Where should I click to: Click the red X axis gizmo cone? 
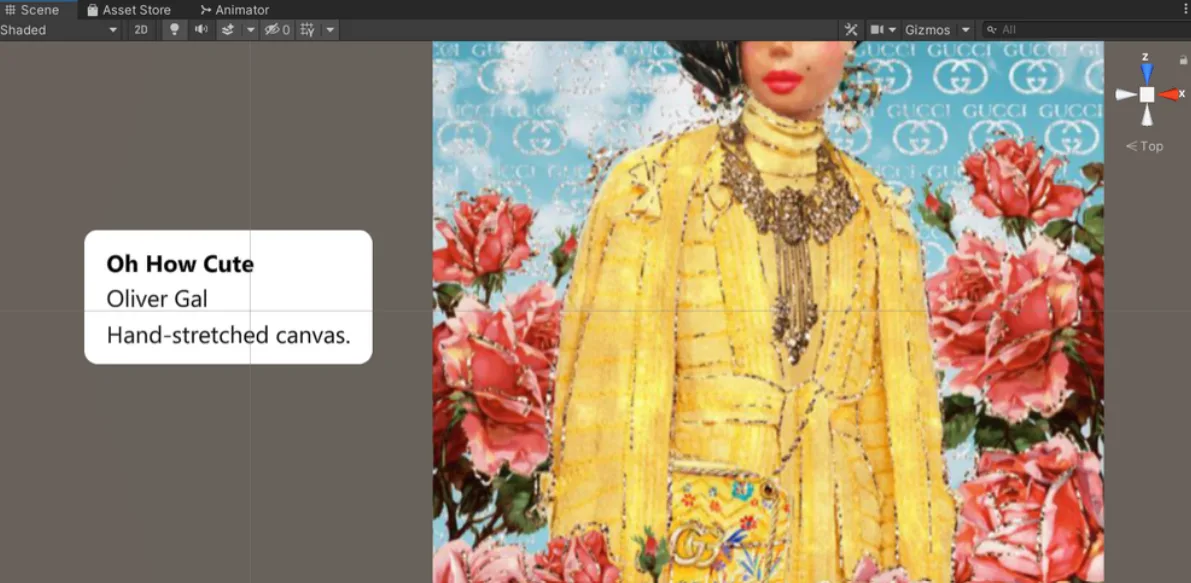[x=1169, y=94]
